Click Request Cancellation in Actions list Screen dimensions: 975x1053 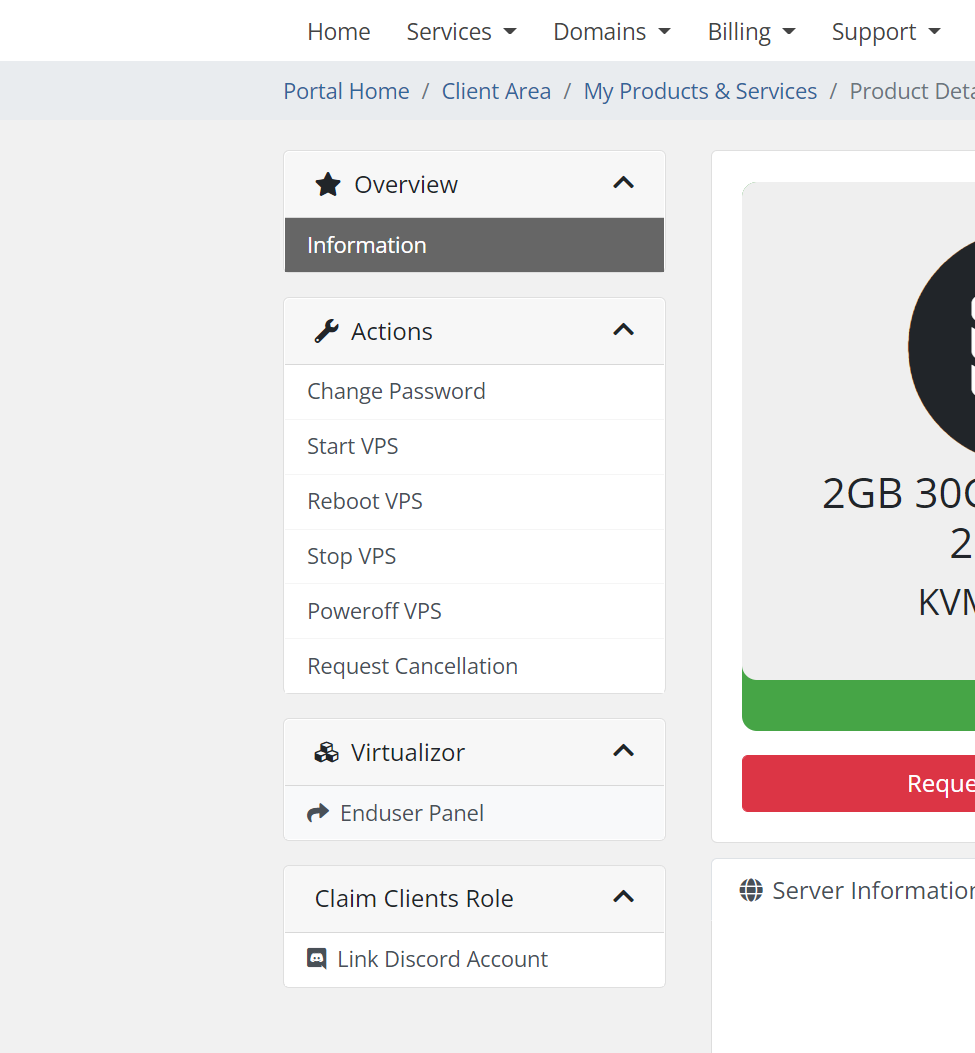(x=474, y=666)
